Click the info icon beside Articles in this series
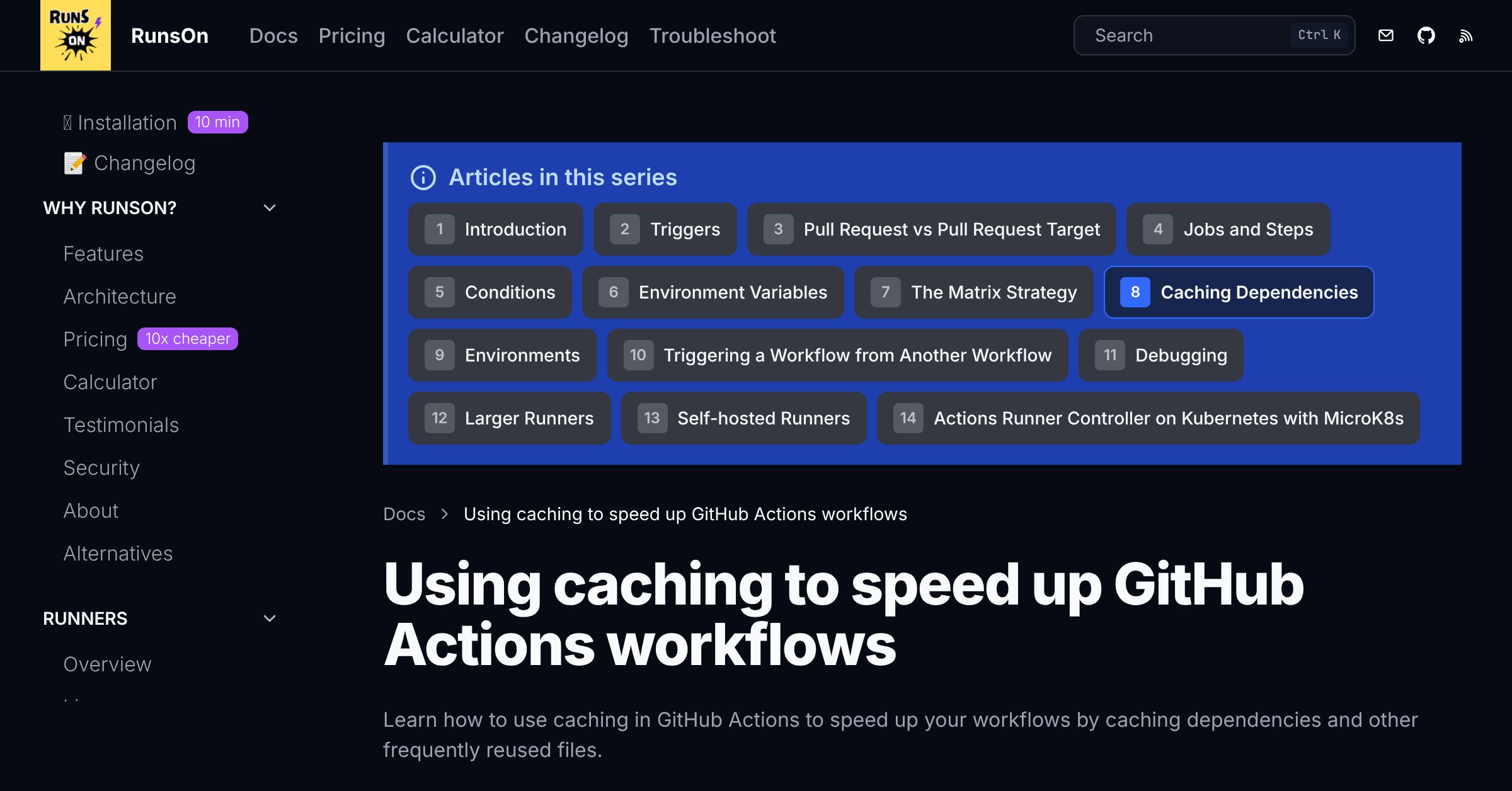This screenshot has height=791, width=1512. pos(423,178)
